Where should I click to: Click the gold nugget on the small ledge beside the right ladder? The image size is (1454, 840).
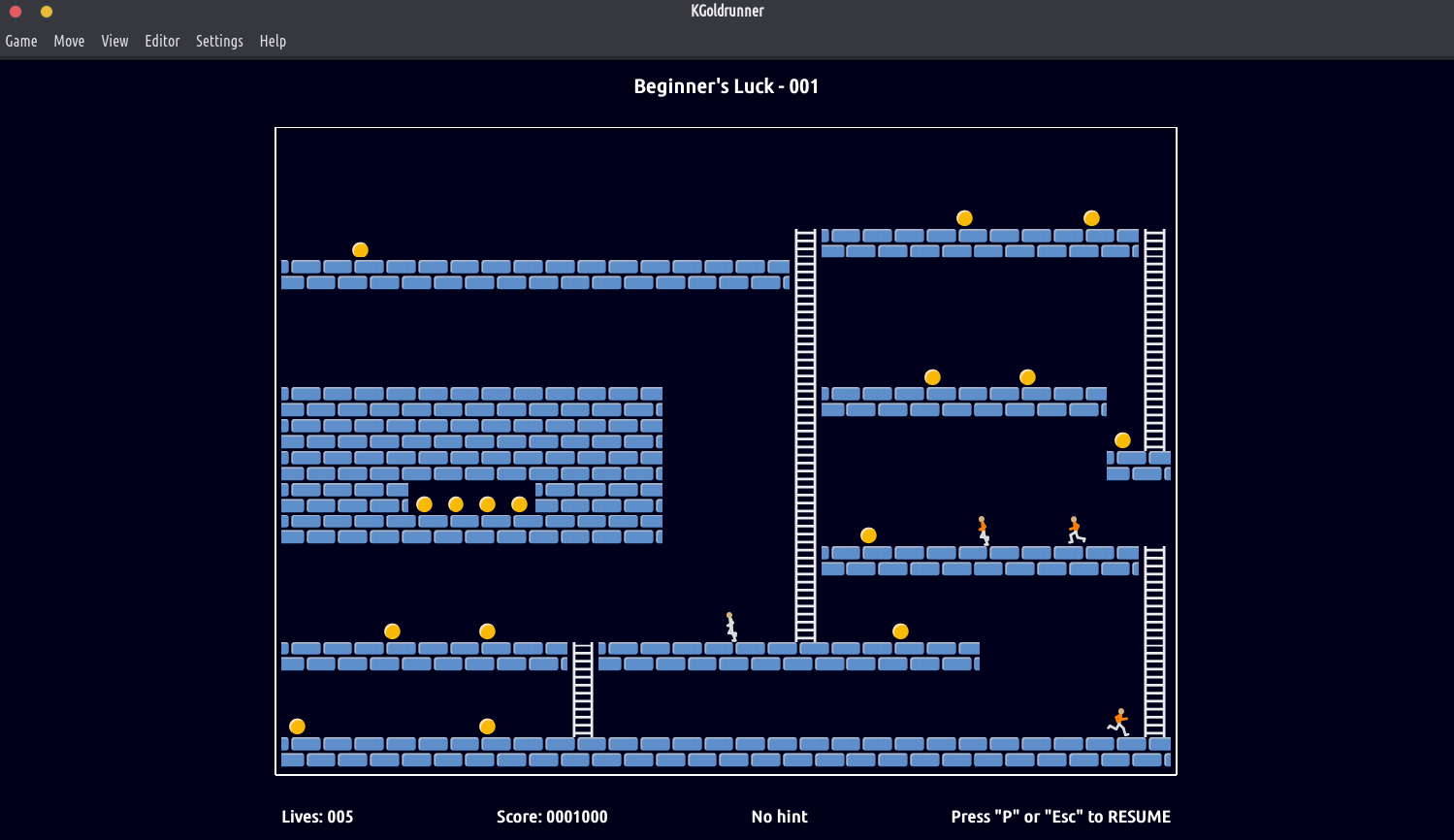click(1122, 440)
